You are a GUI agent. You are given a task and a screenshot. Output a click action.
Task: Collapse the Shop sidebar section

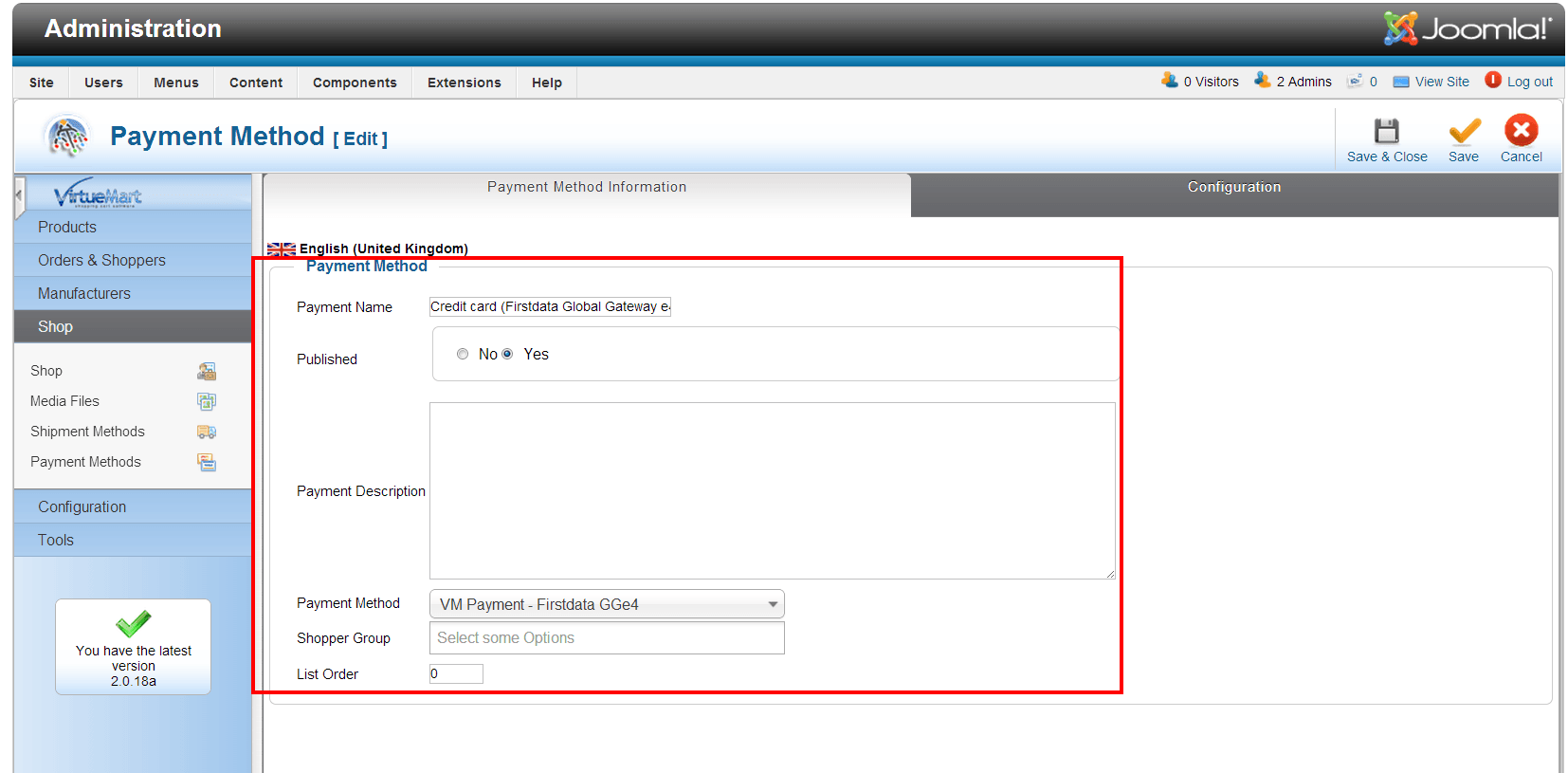point(133,326)
